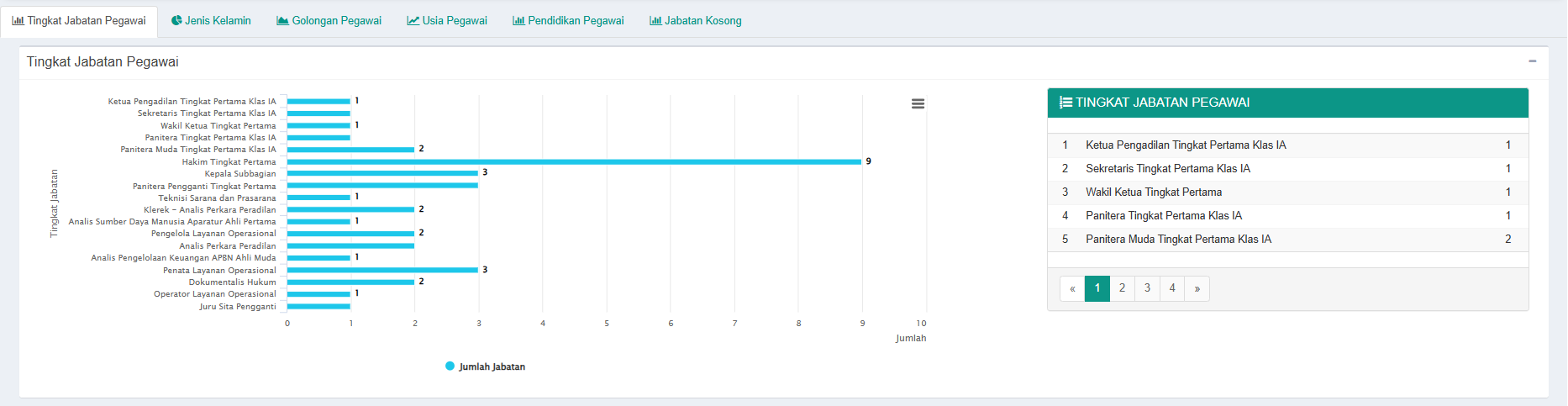Open the Jabatan Kosong tab
The image size is (1568, 406).
[x=695, y=21]
